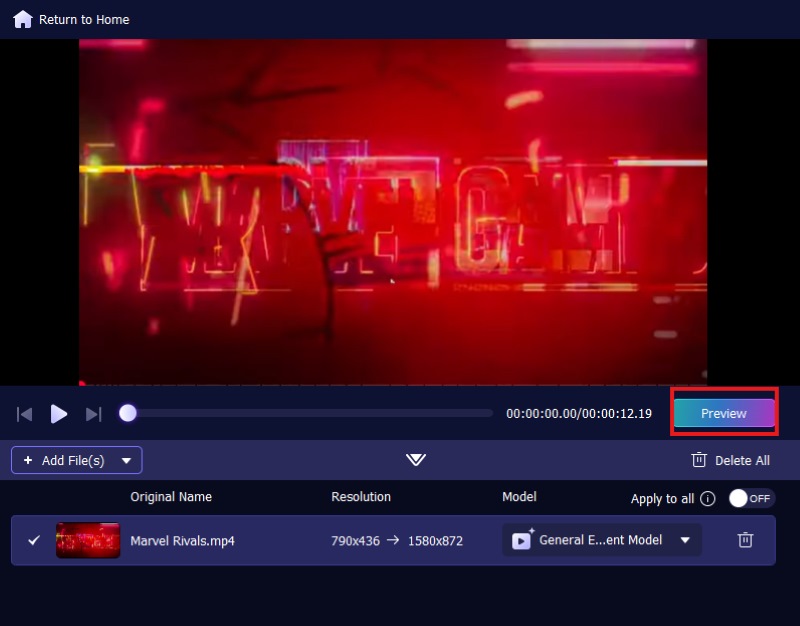Click the info icon beside Apply to all
The image size is (800, 626).
708,498
